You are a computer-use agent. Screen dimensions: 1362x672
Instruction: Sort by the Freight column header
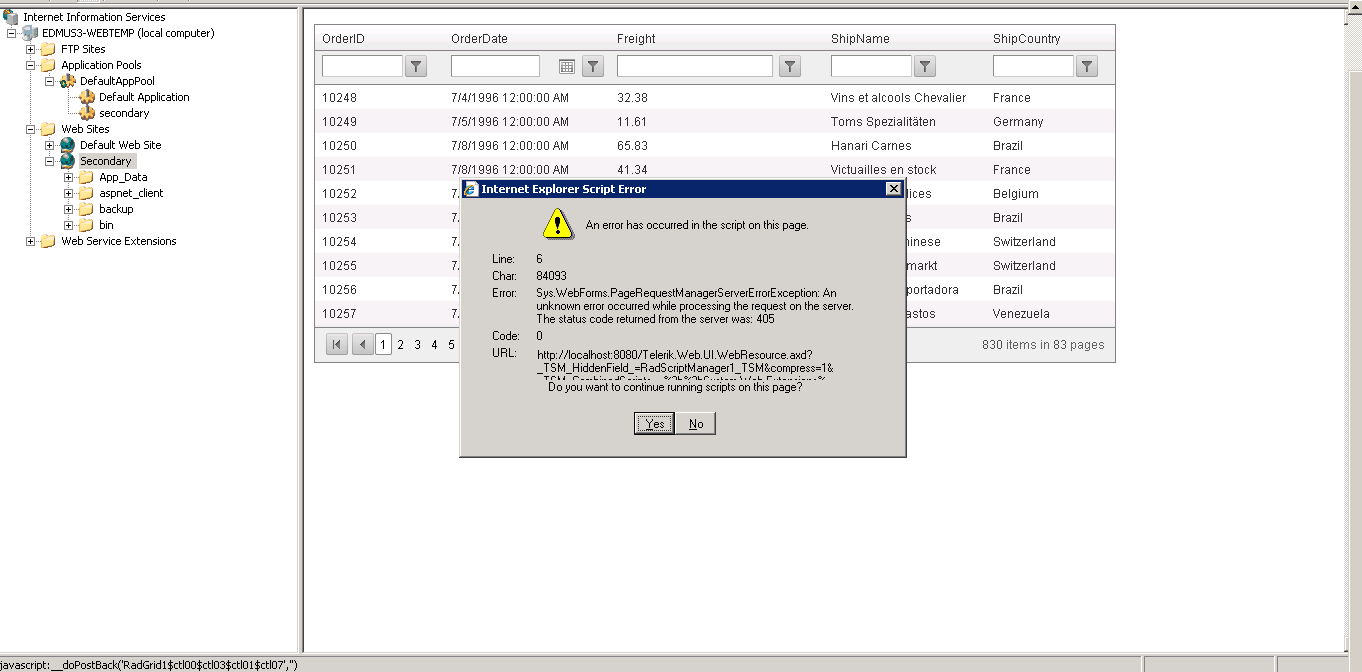click(x=636, y=39)
